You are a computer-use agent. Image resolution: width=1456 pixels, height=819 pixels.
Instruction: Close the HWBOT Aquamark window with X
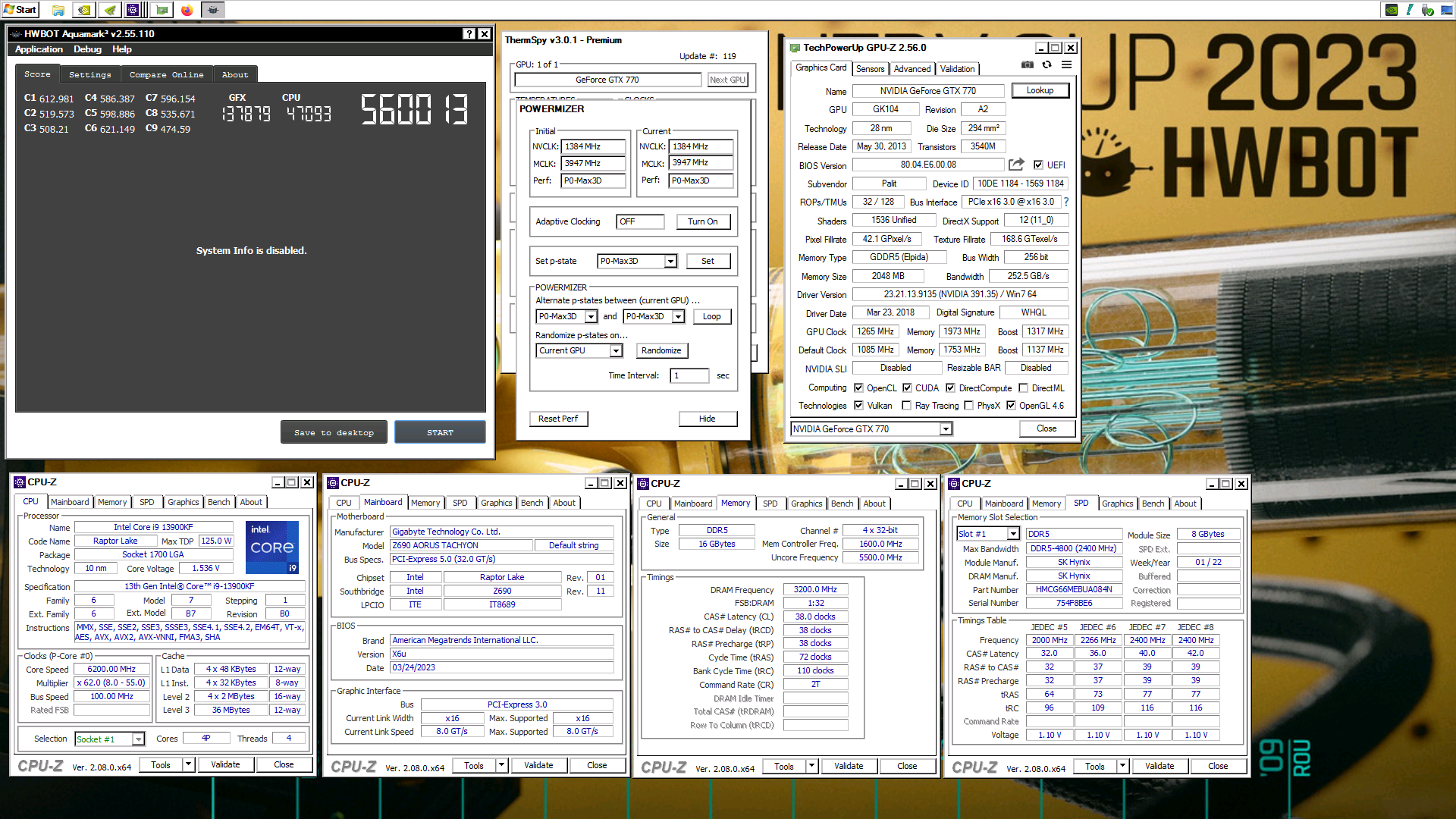[x=485, y=34]
